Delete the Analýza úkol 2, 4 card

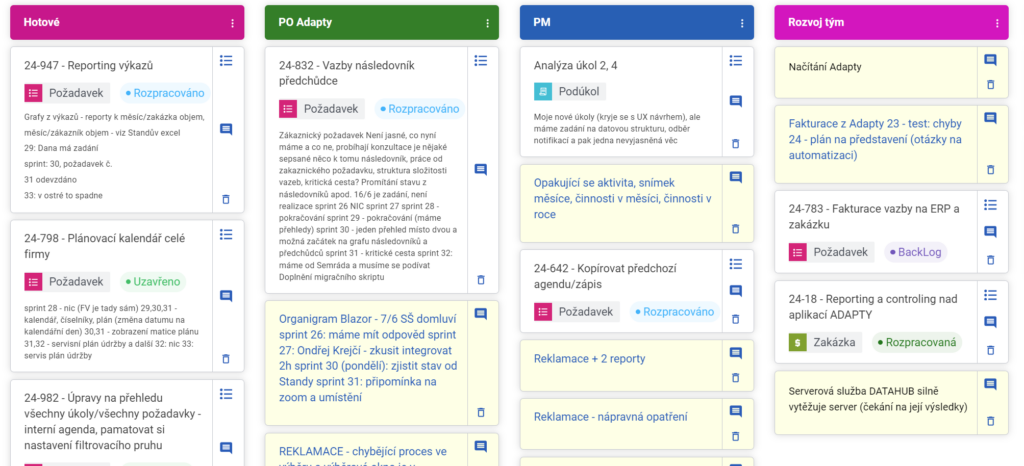(735, 144)
